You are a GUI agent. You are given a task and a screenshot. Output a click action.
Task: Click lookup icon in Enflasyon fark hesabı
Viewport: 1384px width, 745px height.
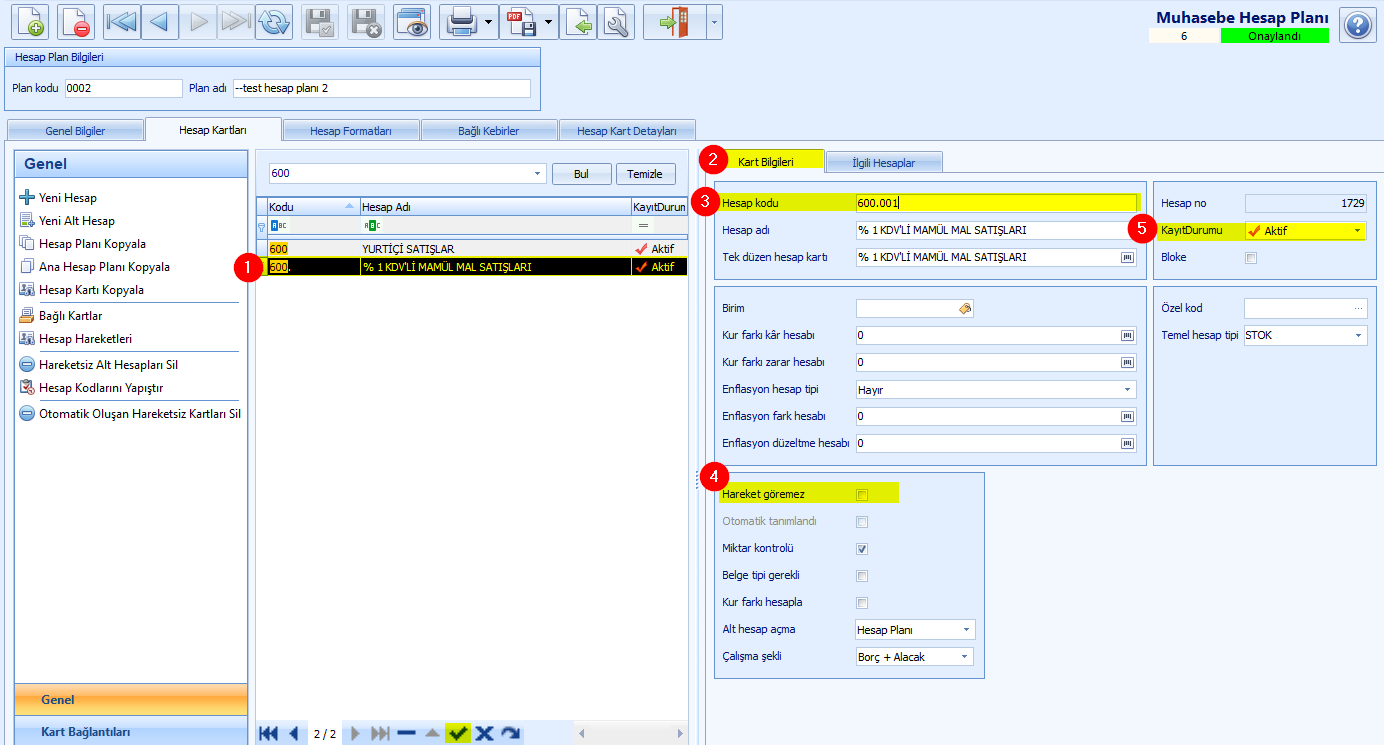1128,416
